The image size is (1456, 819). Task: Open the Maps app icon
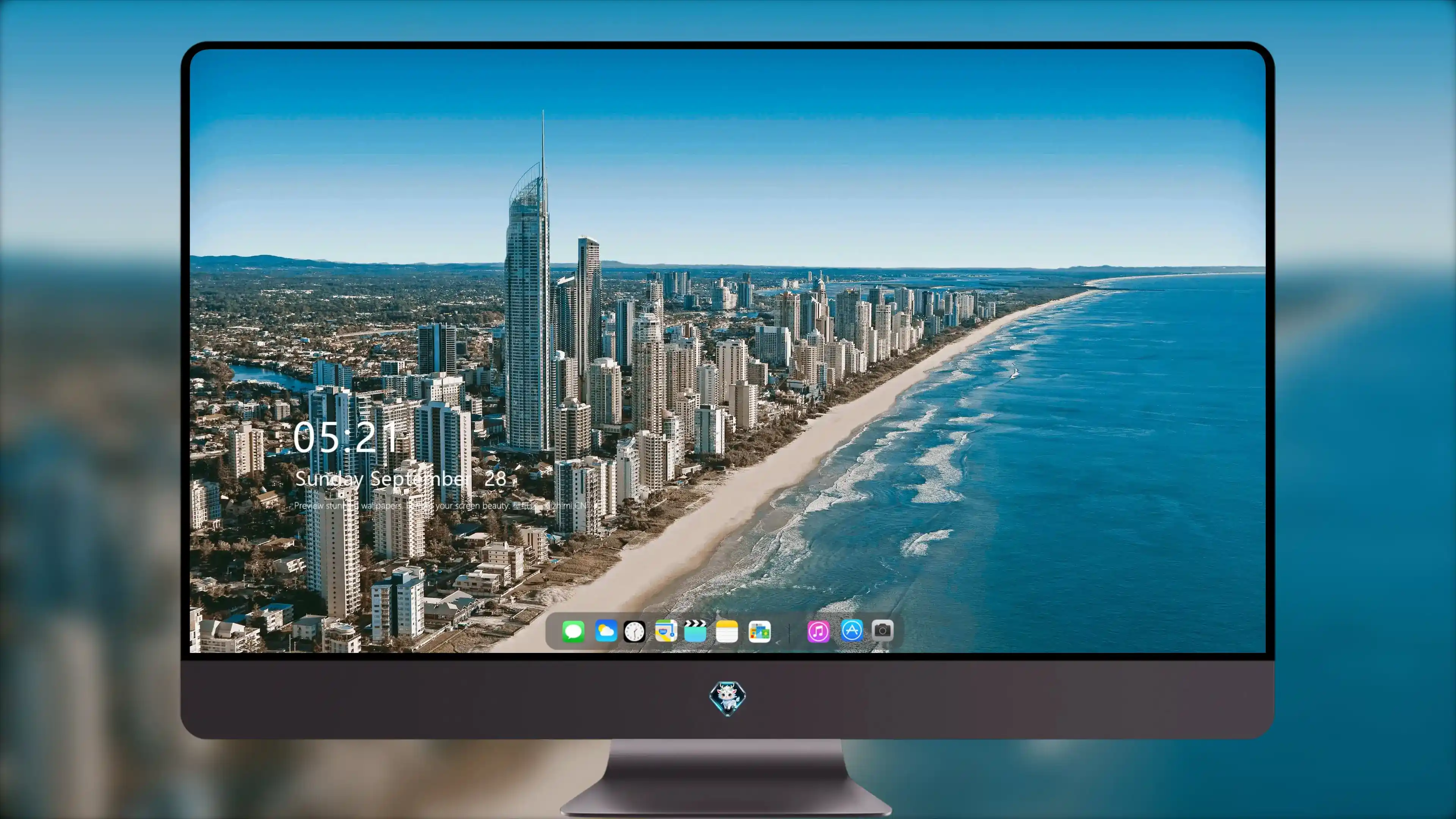[x=666, y=631]
